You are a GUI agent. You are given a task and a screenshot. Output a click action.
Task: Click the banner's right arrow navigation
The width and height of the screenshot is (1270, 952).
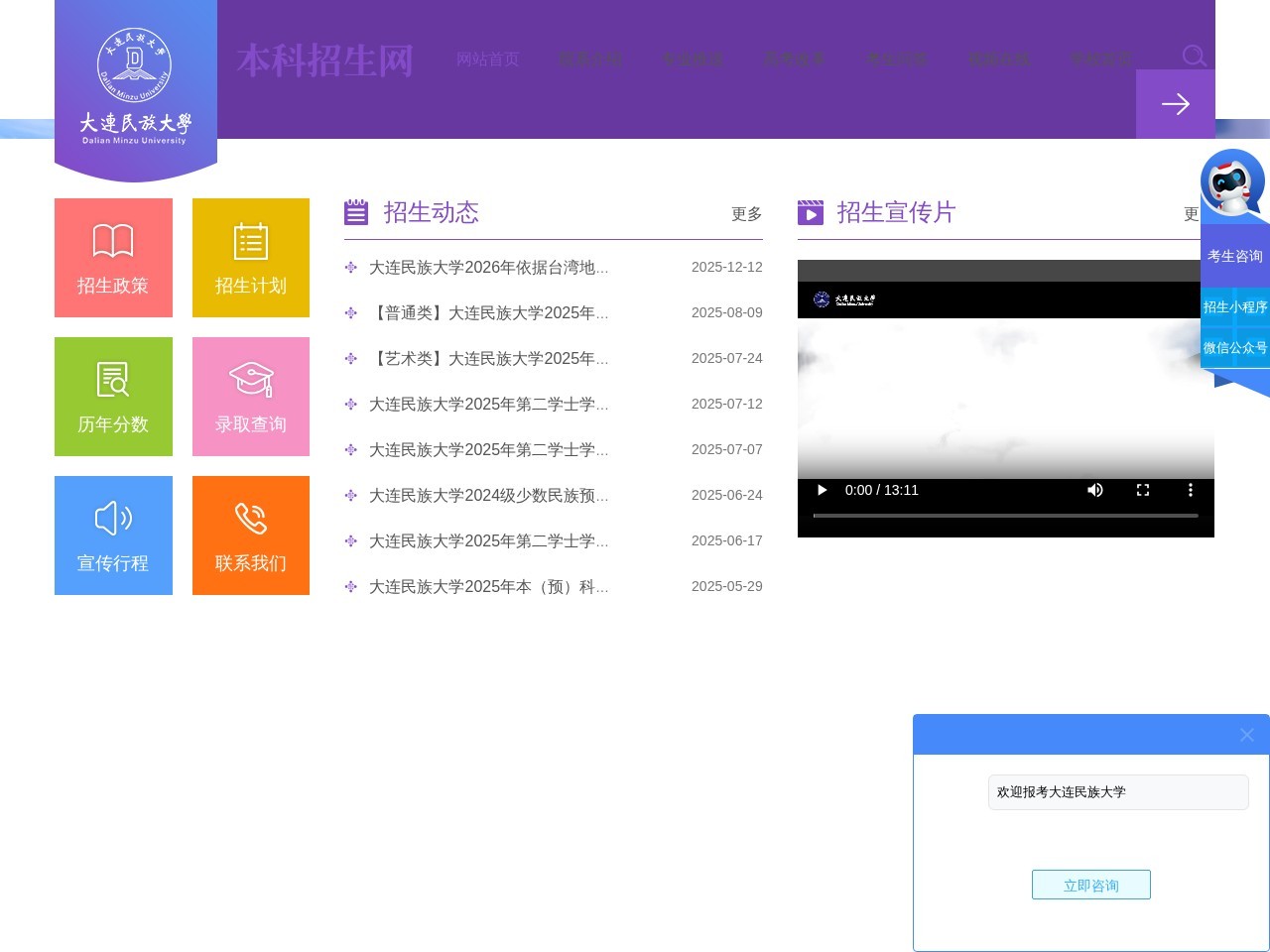tap(1176, 104)
